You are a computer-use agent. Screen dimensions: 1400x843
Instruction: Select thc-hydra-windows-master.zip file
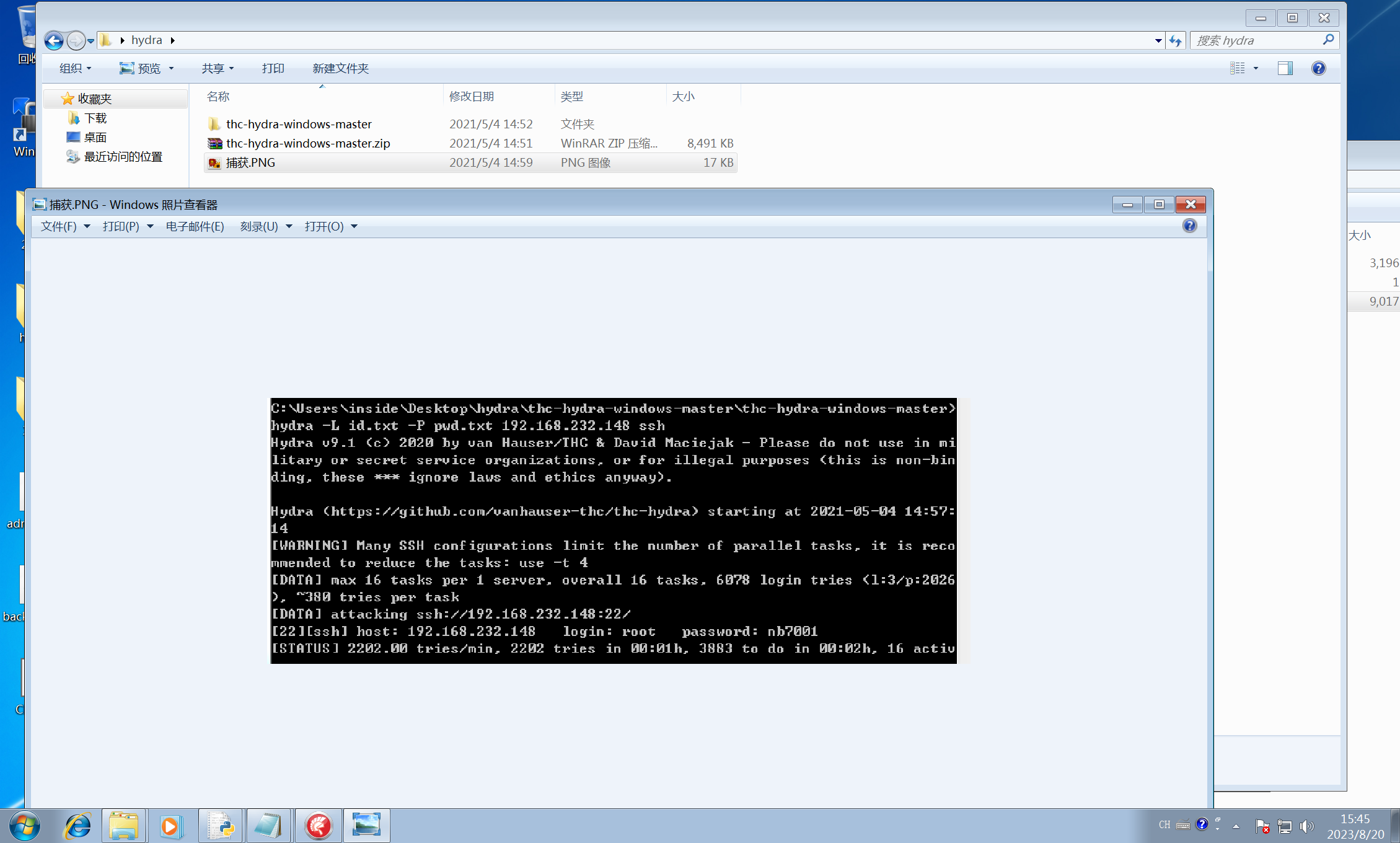[308, 143]
